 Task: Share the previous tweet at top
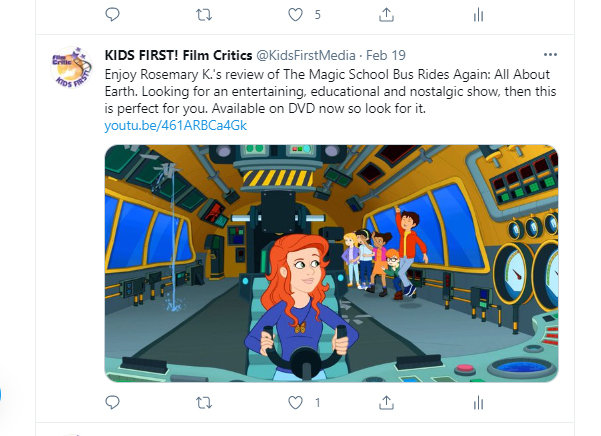(386, 15)
